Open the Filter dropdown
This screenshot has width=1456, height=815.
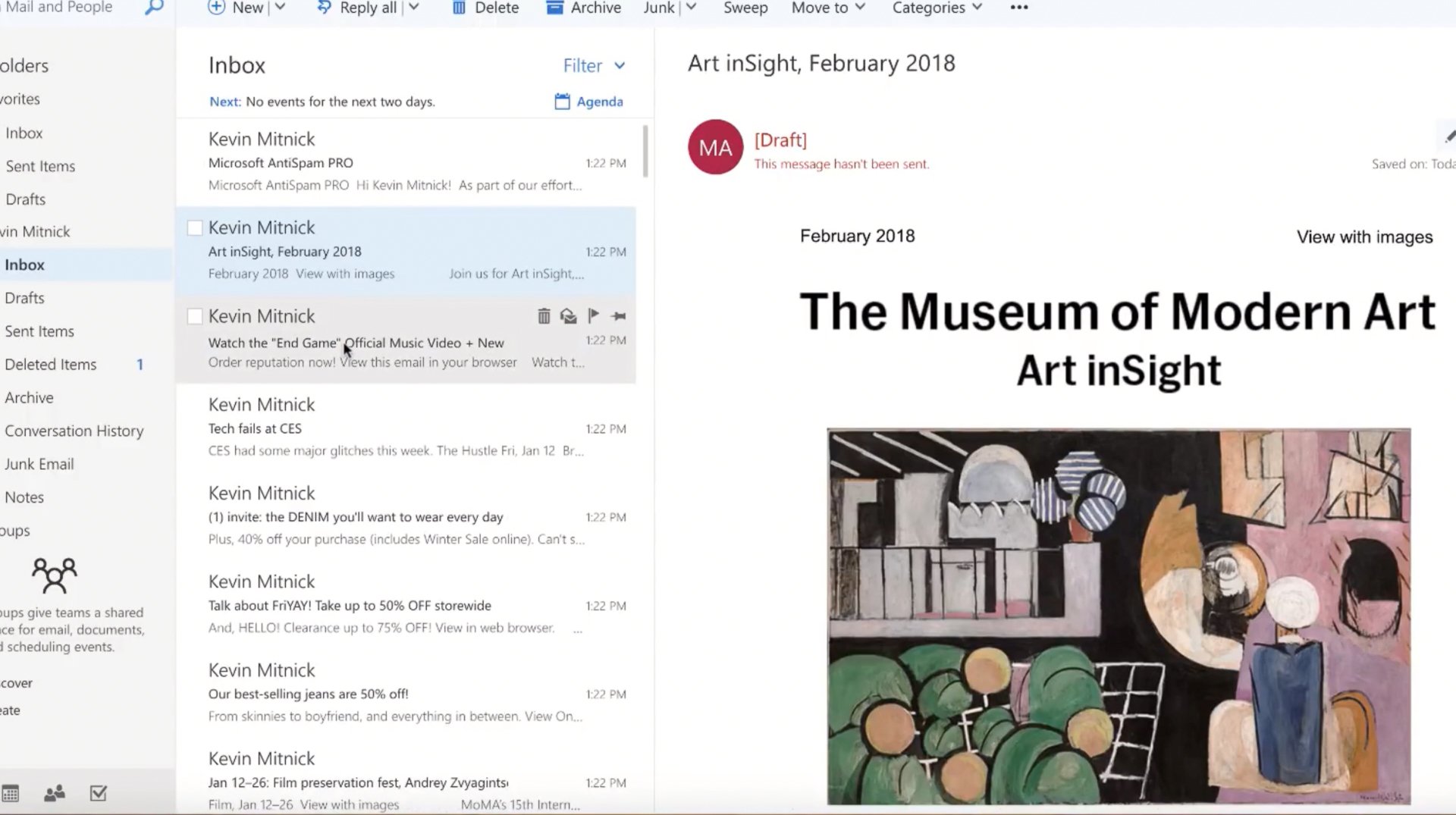[x=594, y=66]
